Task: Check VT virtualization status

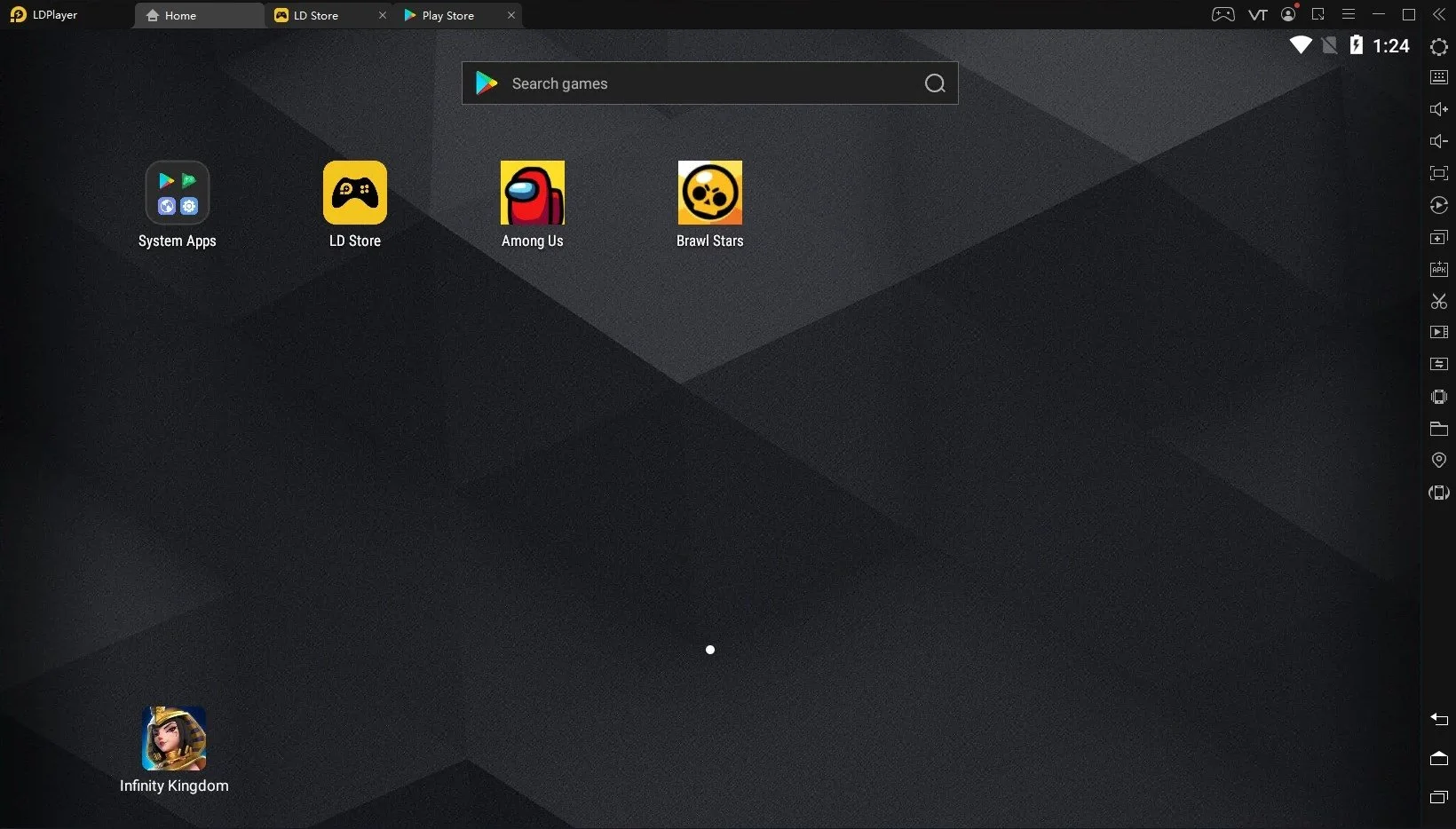Action: tap(1257, 14)
